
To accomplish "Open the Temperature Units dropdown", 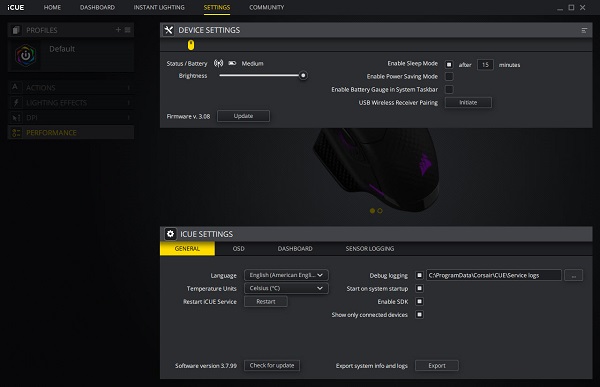I will pyautogui.click(x=286, y=288).
